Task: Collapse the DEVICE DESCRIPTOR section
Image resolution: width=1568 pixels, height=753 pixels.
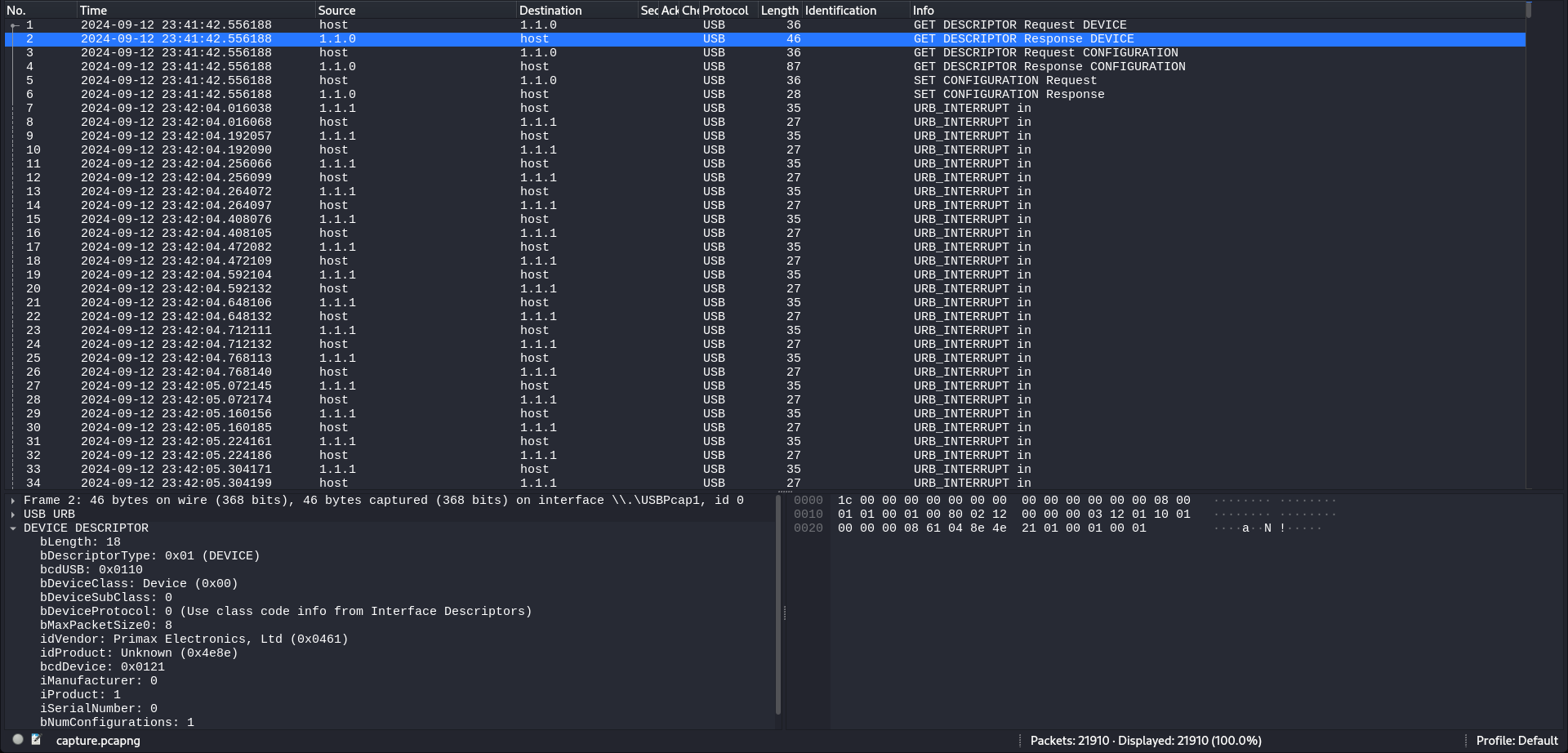Action: (13, 528)
